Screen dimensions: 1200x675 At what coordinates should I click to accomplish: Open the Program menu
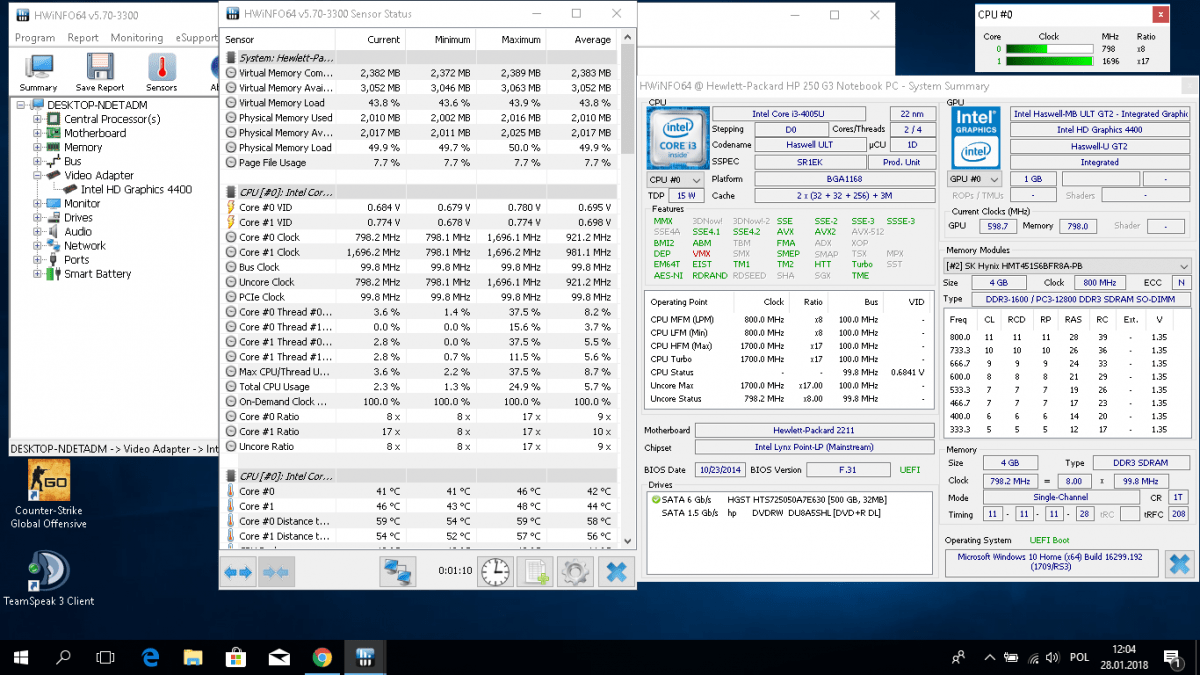[35, 38]
